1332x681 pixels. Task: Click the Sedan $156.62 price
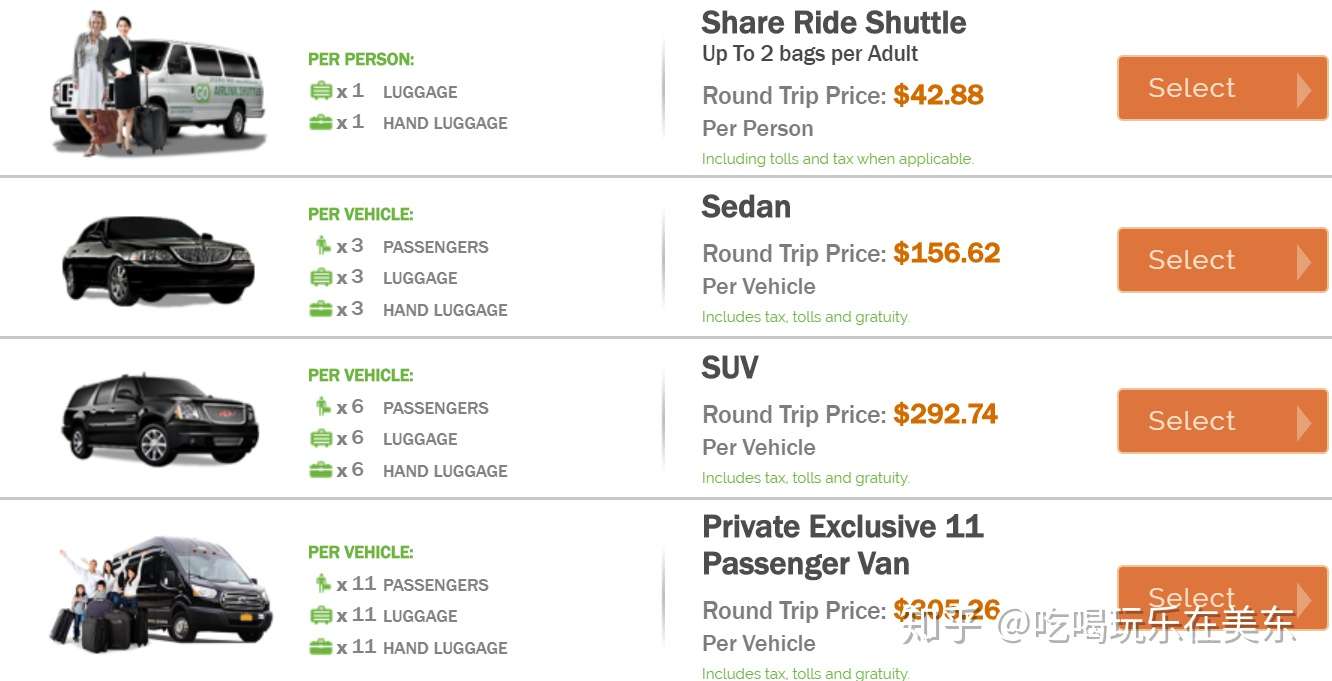[946, 253]
